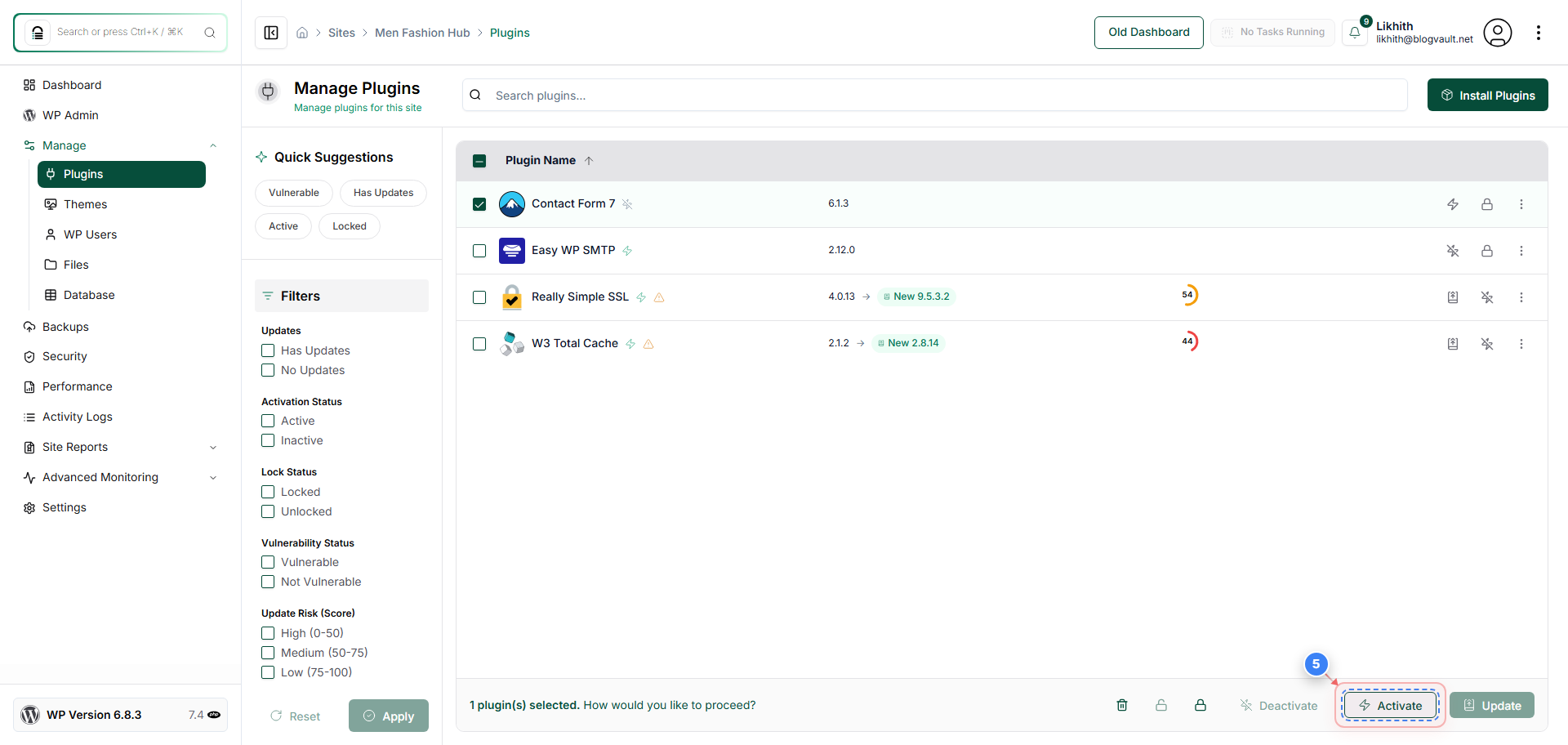The width and height of the screenshot is (1568, 745).
Task: Open the three-dot menu for W3 Total Cache
Action: coord(1521,344)
